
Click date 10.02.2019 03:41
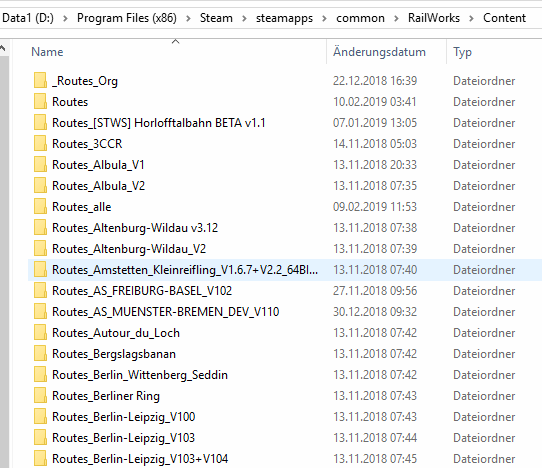pyautogui.click(x=375, y=102)
